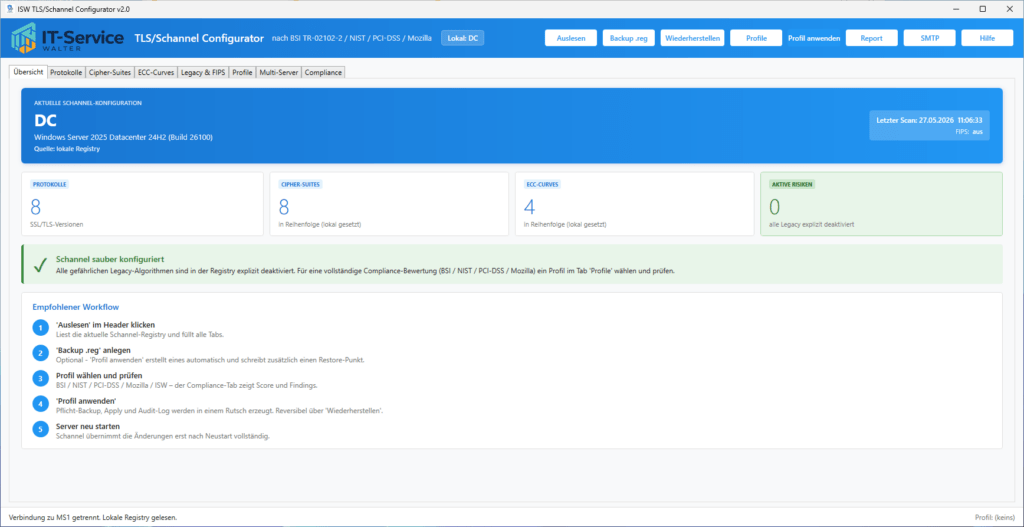Minimize the configurator window
The height and width of the screenshot is (527, 1024).
tap(954, 9)
